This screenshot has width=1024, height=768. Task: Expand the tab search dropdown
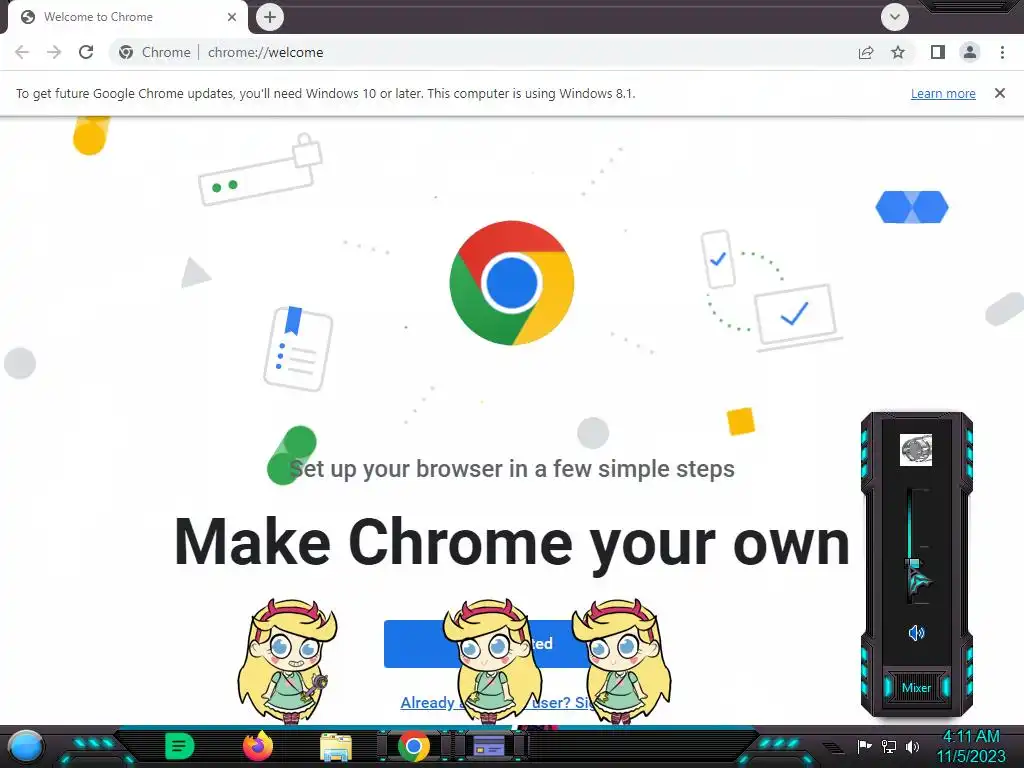pos(895,17)
